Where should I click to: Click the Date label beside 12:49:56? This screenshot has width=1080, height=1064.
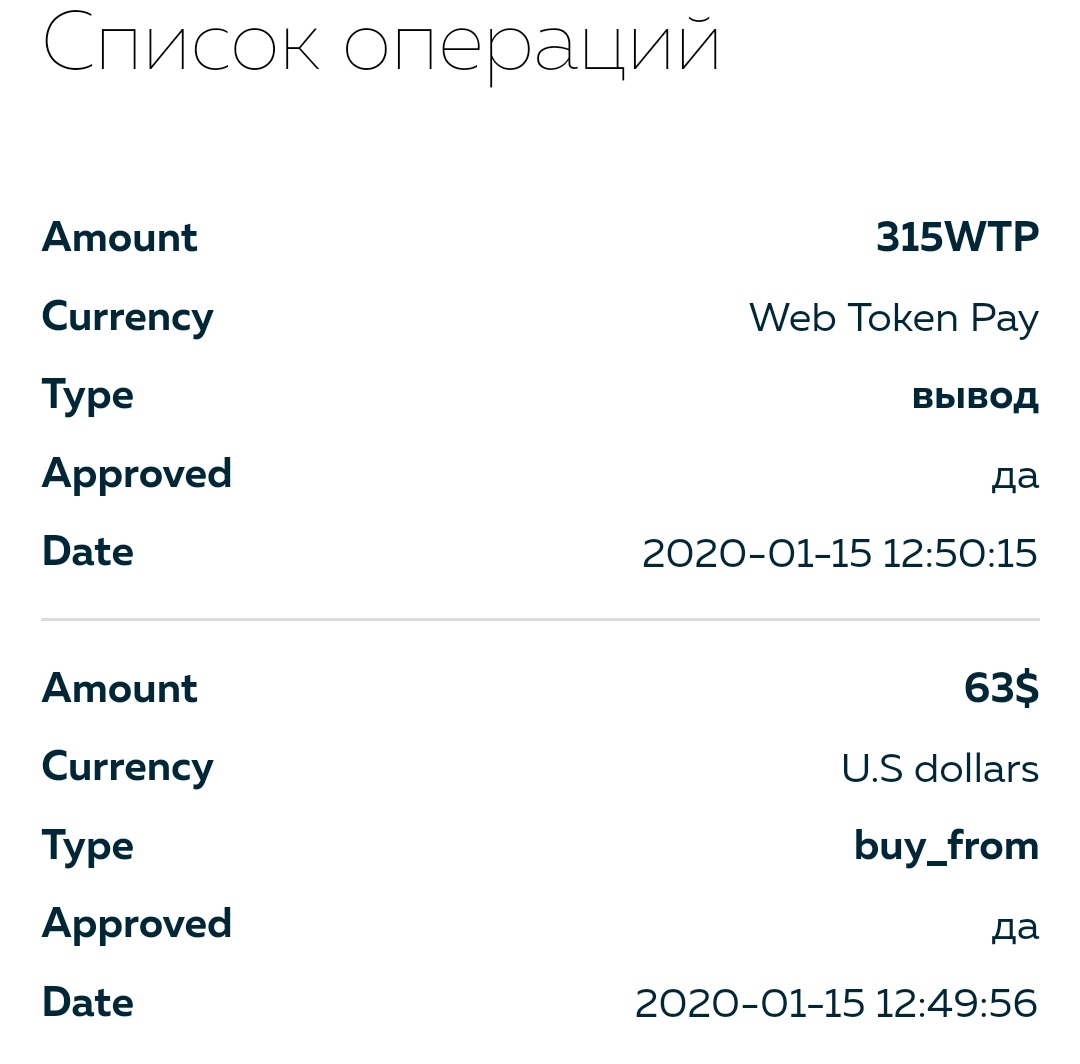pyautogui.click(x=88, y=1003)
